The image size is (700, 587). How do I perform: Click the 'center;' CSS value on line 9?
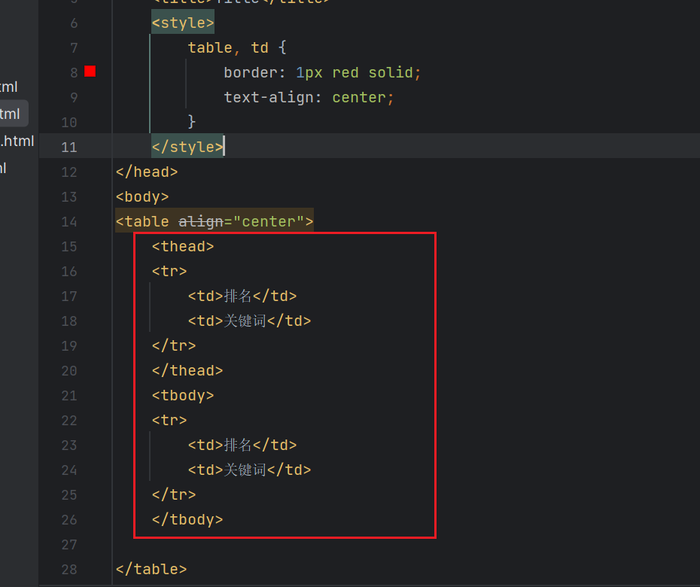click(x=363, y=97)
